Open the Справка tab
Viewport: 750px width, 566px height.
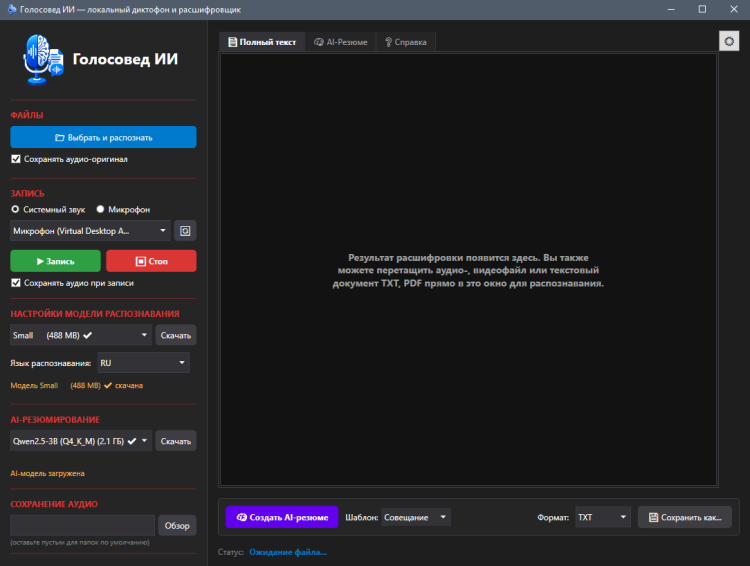406,42
